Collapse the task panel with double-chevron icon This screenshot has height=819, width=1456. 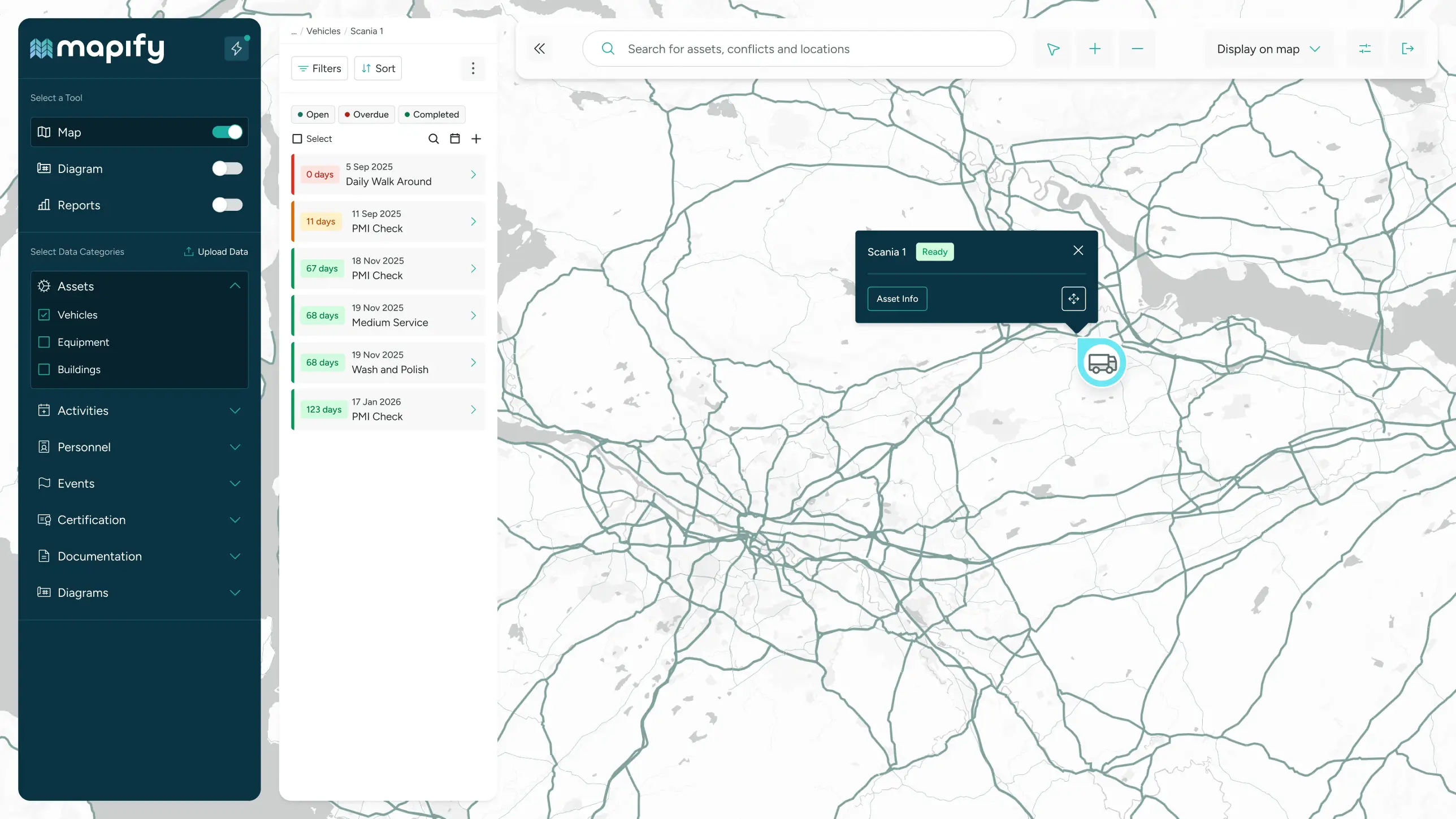click(x=539, y=49)
